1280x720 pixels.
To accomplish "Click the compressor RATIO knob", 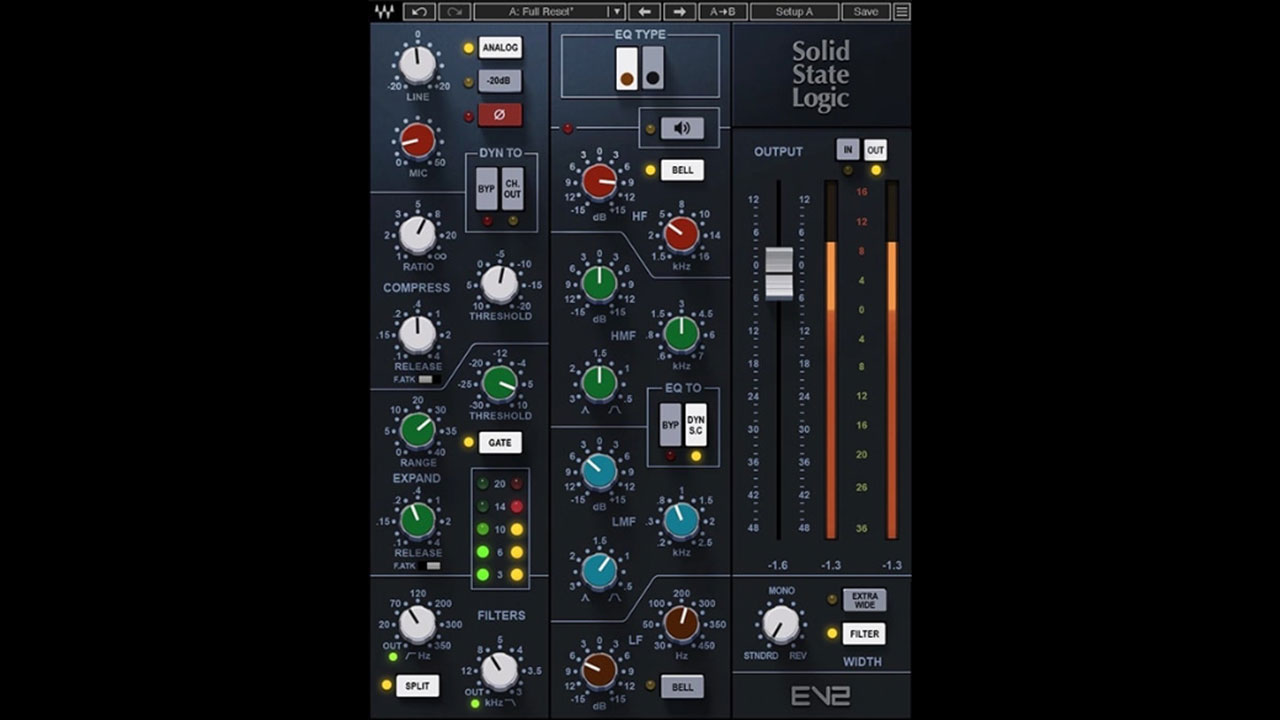I will [x=417, y=234].
